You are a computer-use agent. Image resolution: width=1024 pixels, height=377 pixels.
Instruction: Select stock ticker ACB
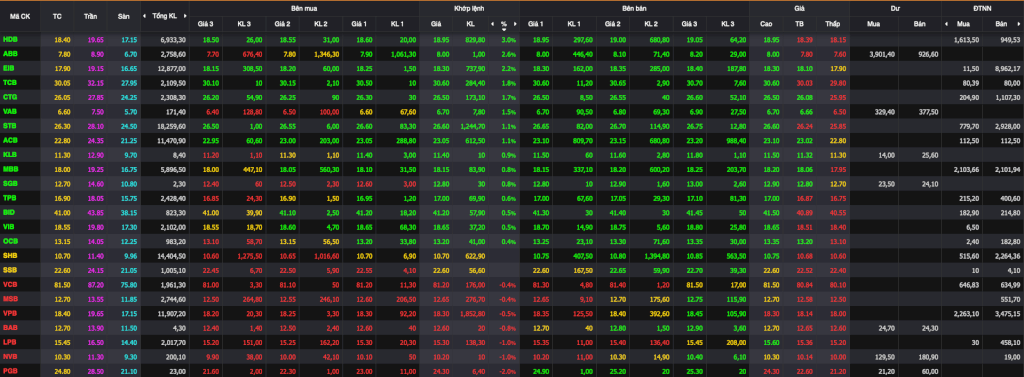pyautogui.click(x=10, y=140)
